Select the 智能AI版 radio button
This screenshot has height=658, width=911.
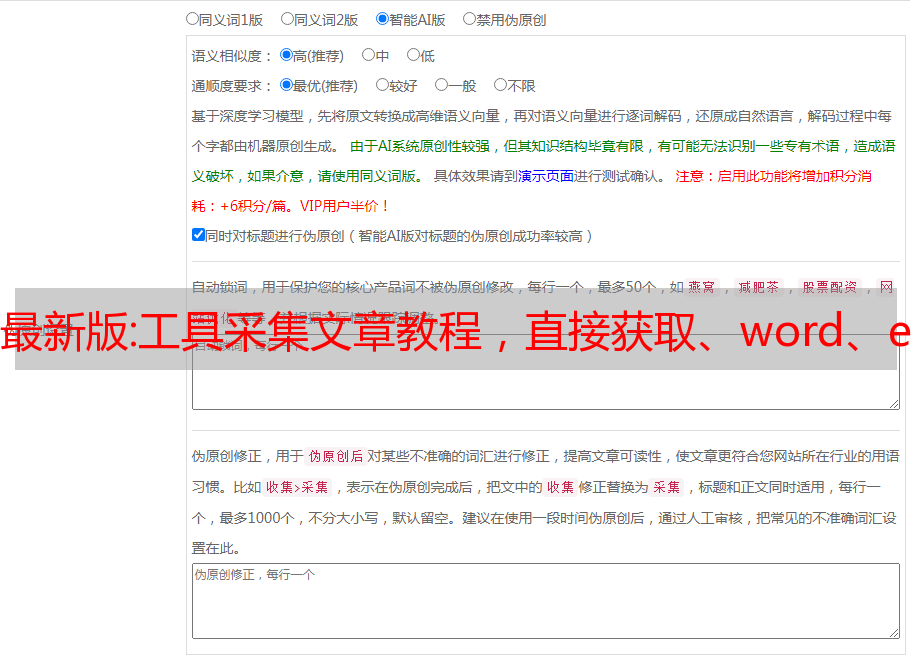pos(382,19)
